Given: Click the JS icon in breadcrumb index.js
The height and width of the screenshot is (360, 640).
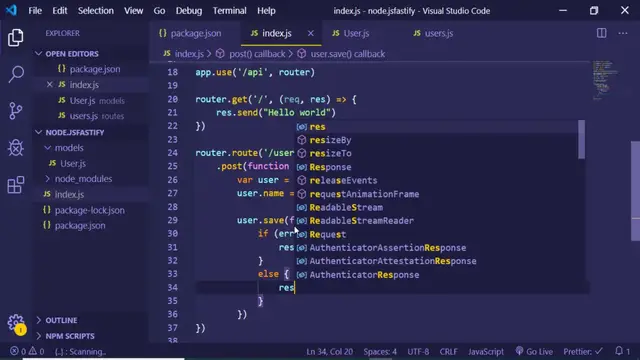Looking at the screenshot, I should (167, 53).
